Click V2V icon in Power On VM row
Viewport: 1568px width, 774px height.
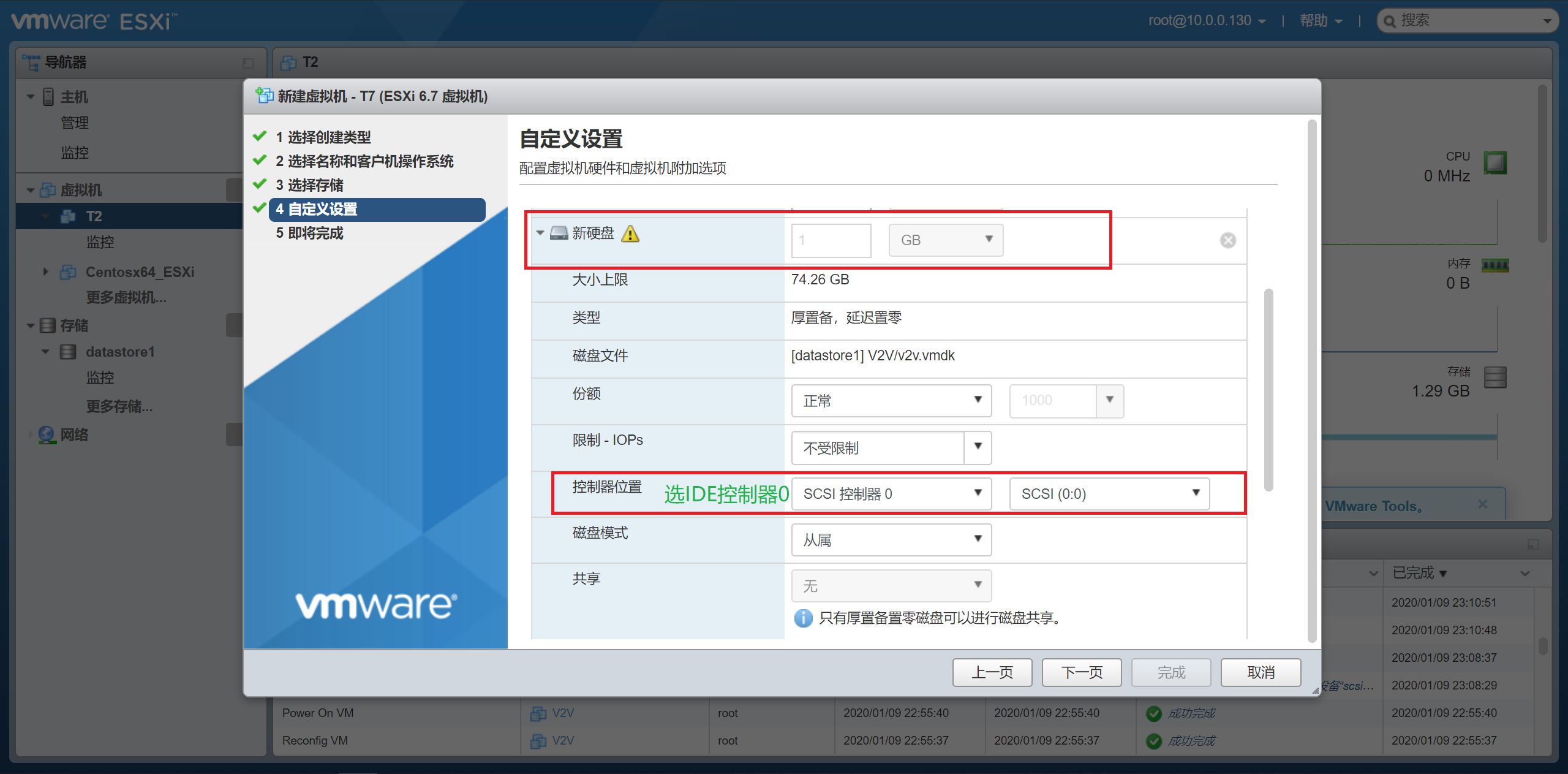(x=538, y=713)
